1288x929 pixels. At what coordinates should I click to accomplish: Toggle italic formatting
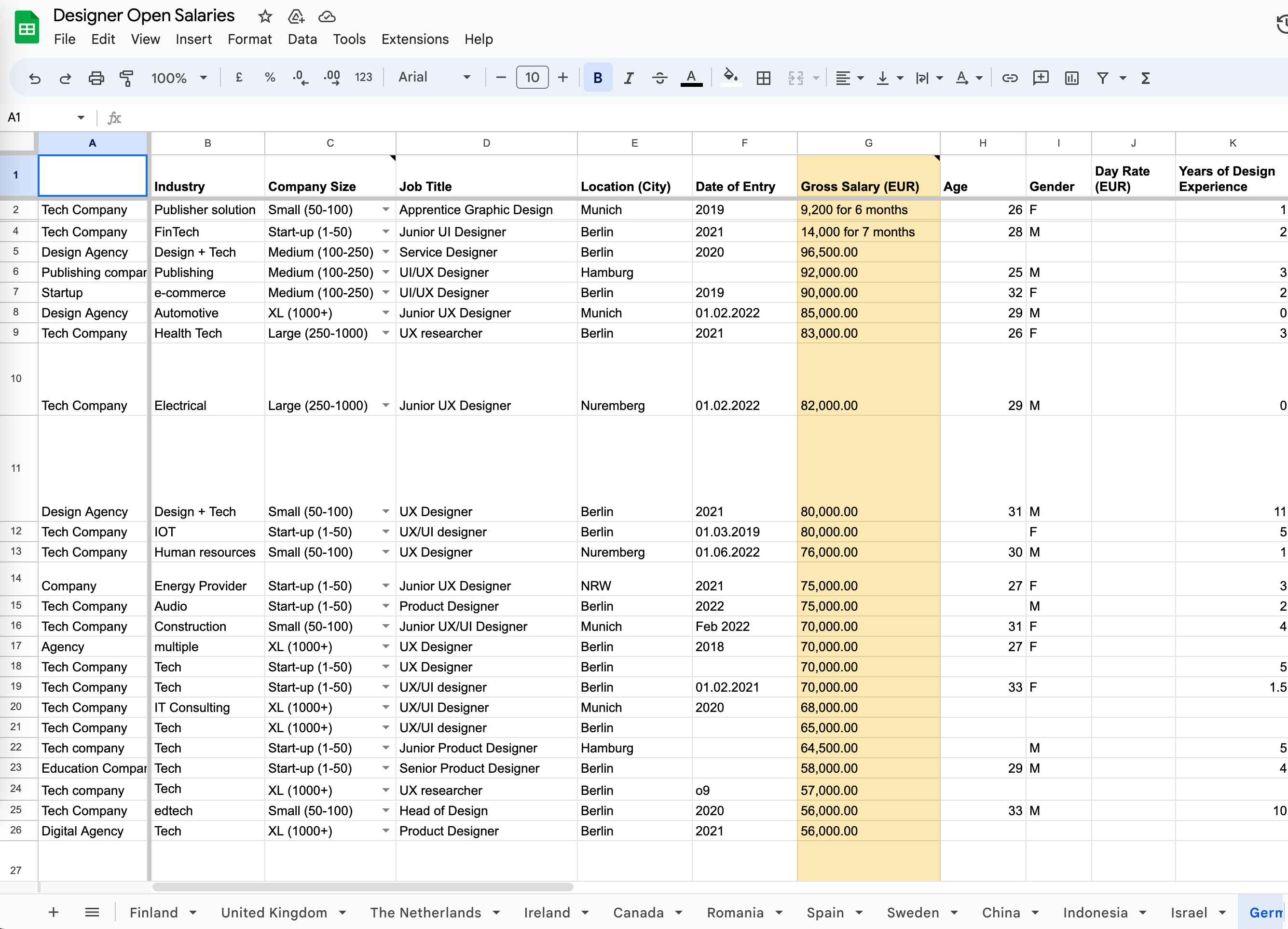click(628, 78)
